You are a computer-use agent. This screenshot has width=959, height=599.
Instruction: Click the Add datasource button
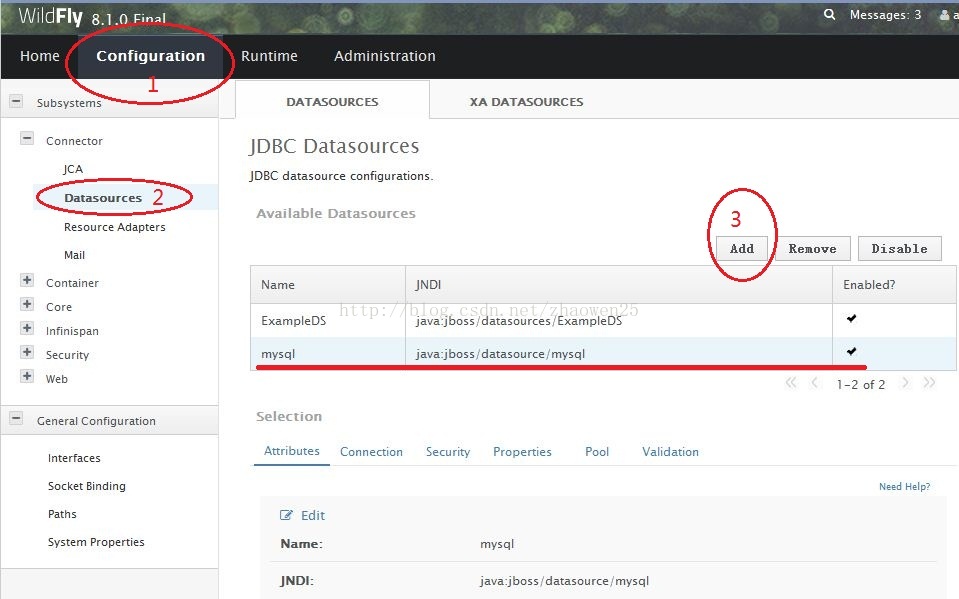[x=742, y=249]
